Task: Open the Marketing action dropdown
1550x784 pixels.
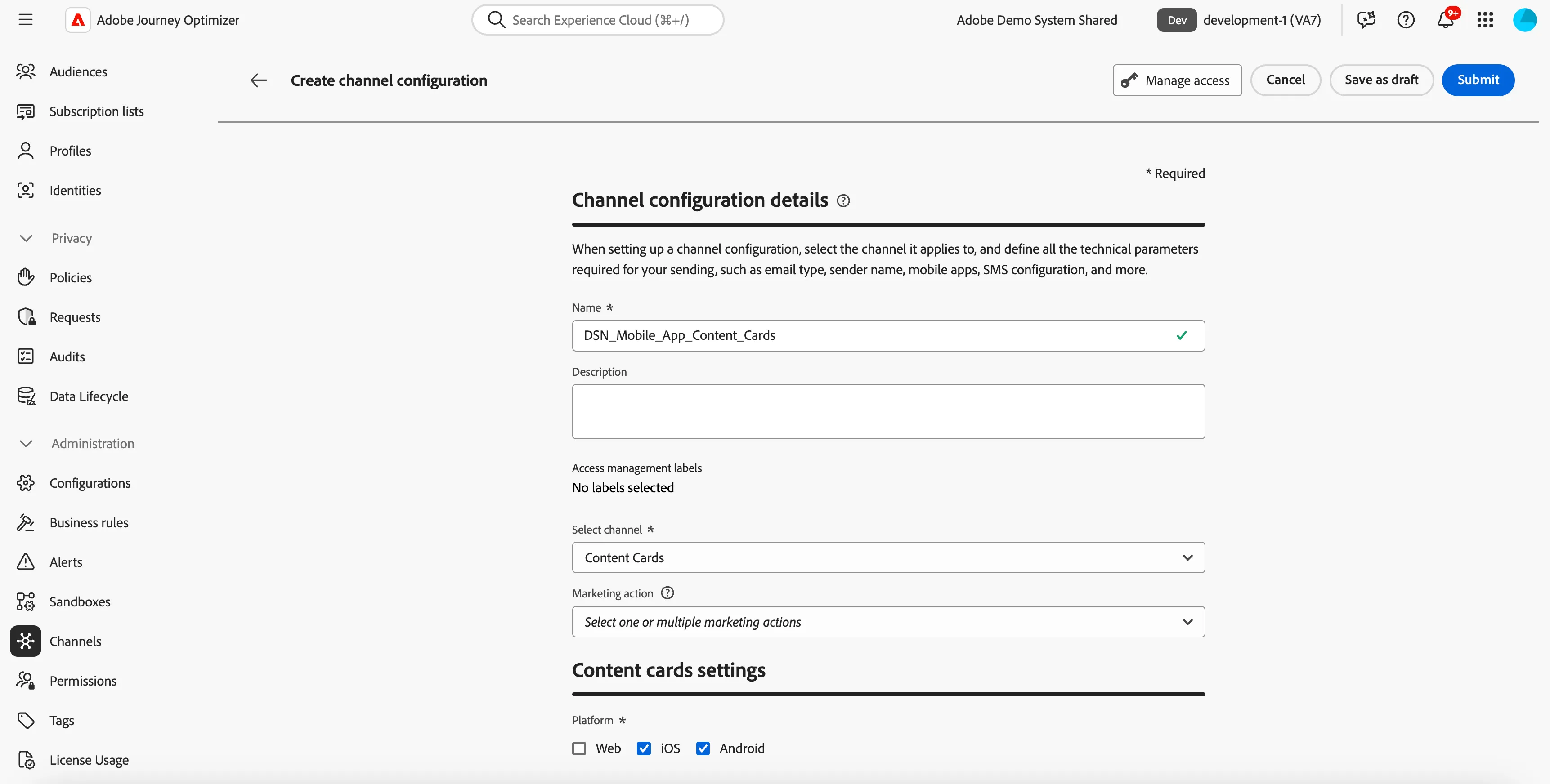Action: (888, 622)
